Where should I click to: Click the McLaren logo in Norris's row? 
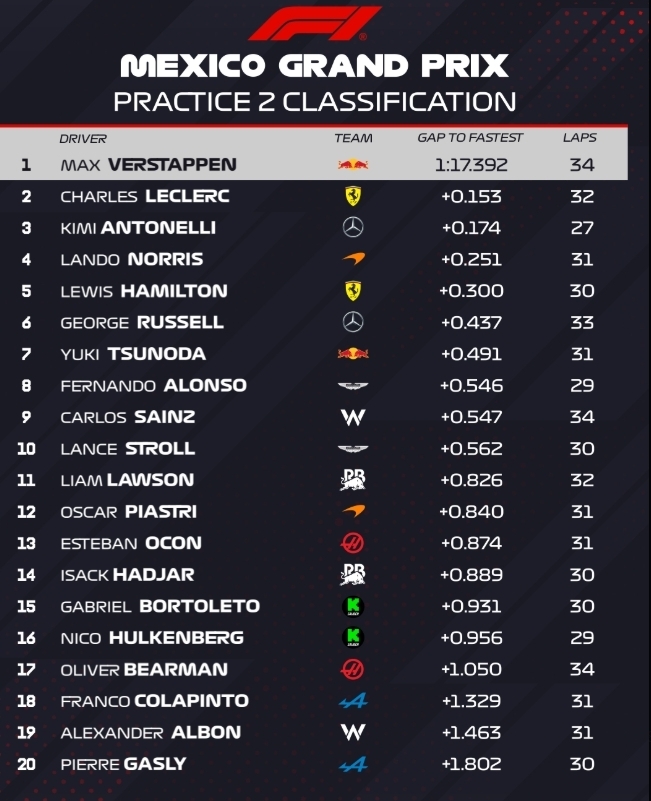[x=353, y=260]
